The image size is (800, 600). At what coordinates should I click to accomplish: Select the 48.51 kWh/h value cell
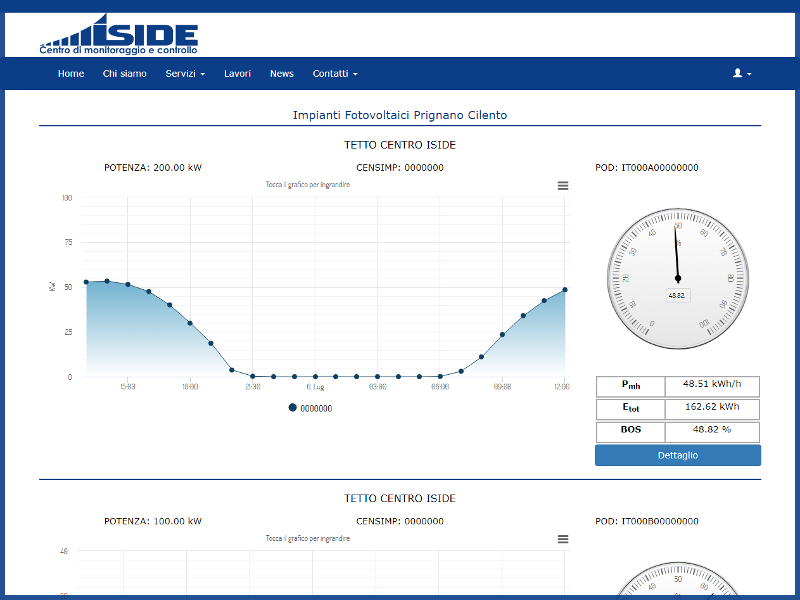[x=712, y=386]
